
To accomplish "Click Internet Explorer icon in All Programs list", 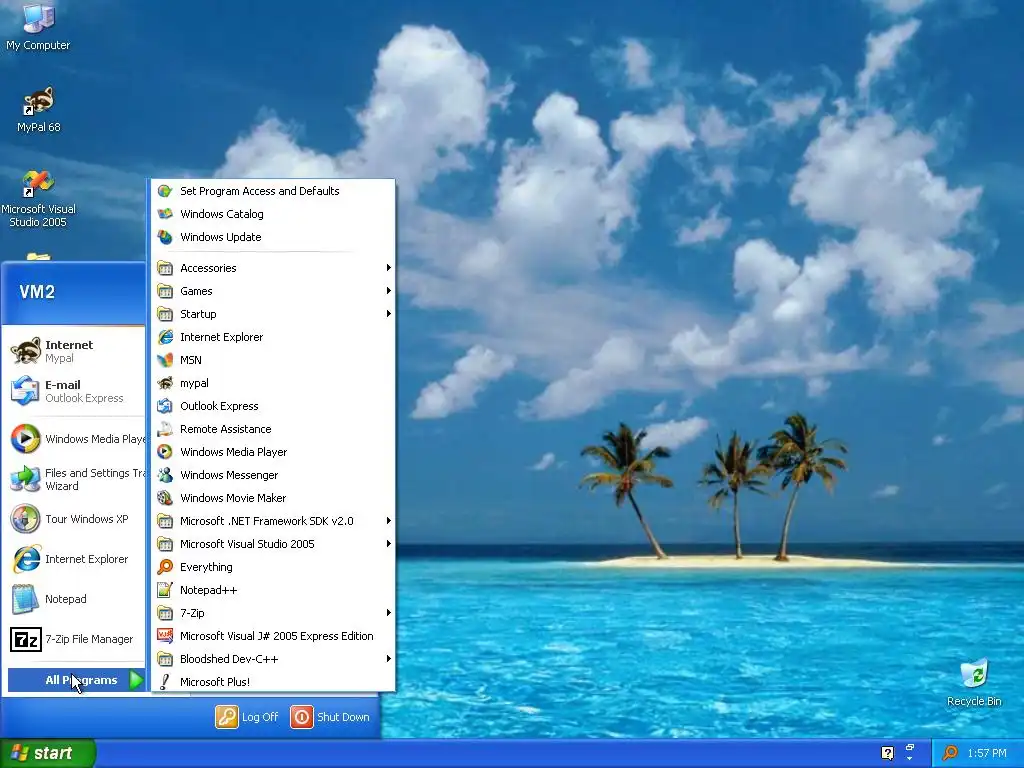I will click(x=165, y=337).
